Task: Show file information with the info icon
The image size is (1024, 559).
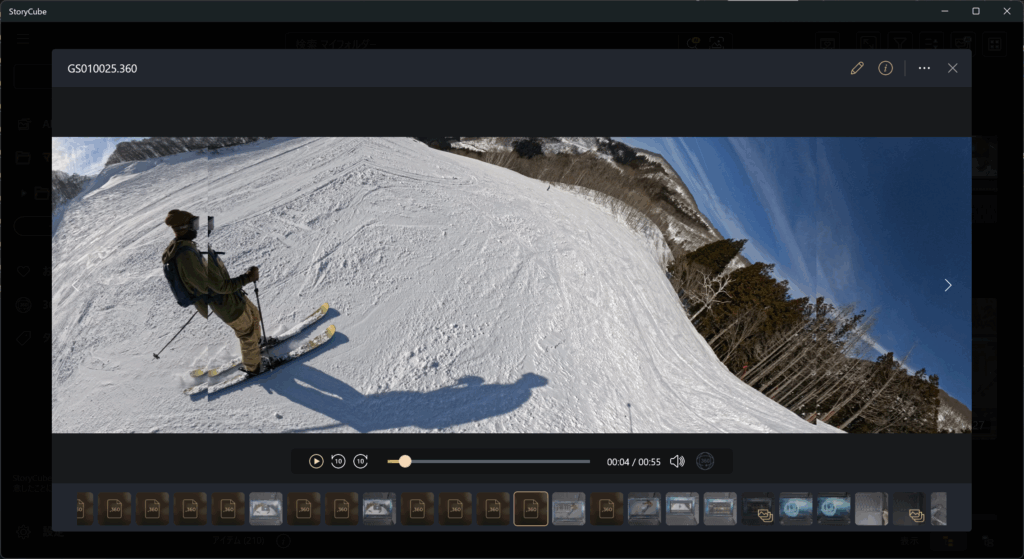Action: pos(886,68)
